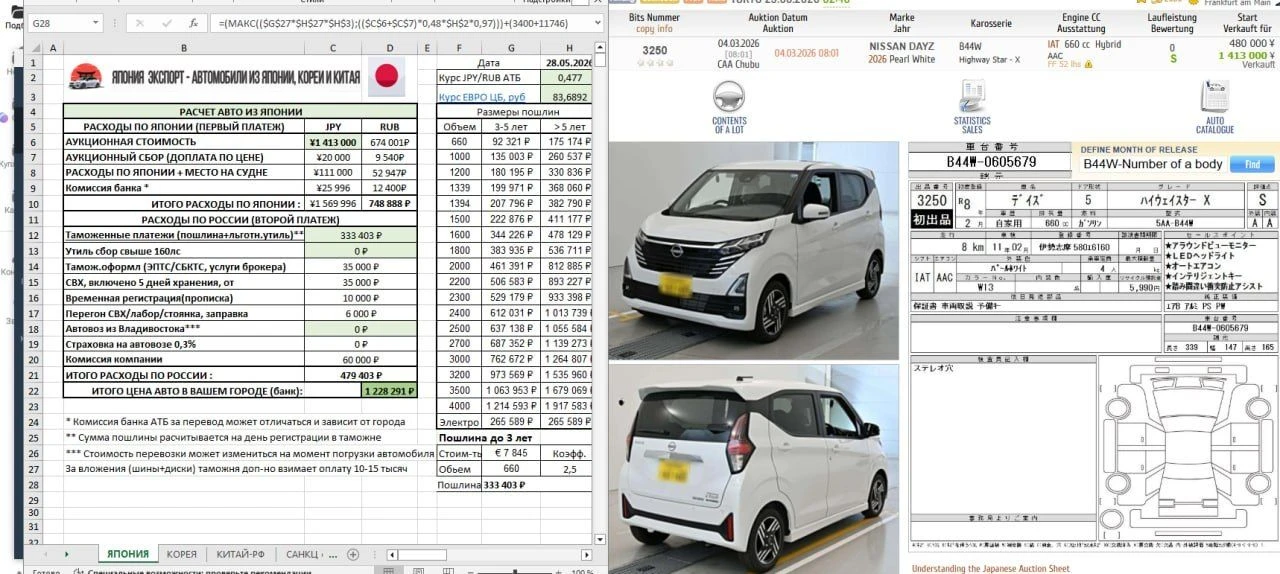
Task: Click the cancel X in formula bar
Action: tap(140, 22)
